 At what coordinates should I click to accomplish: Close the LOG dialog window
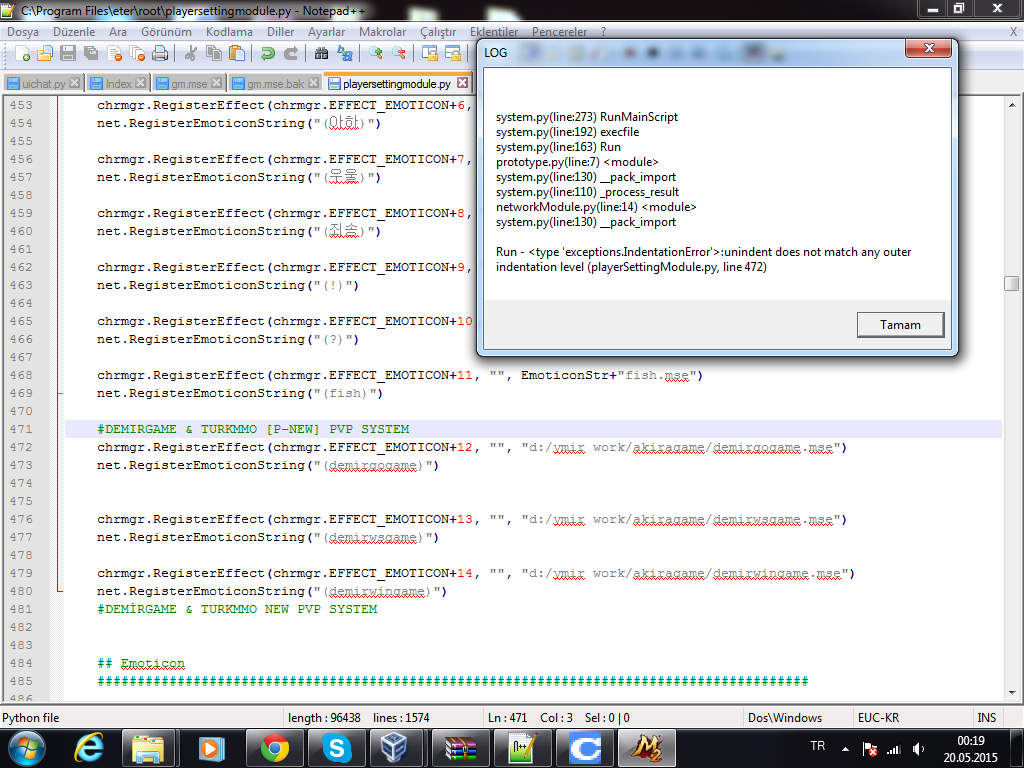click(x=928, y=49)
